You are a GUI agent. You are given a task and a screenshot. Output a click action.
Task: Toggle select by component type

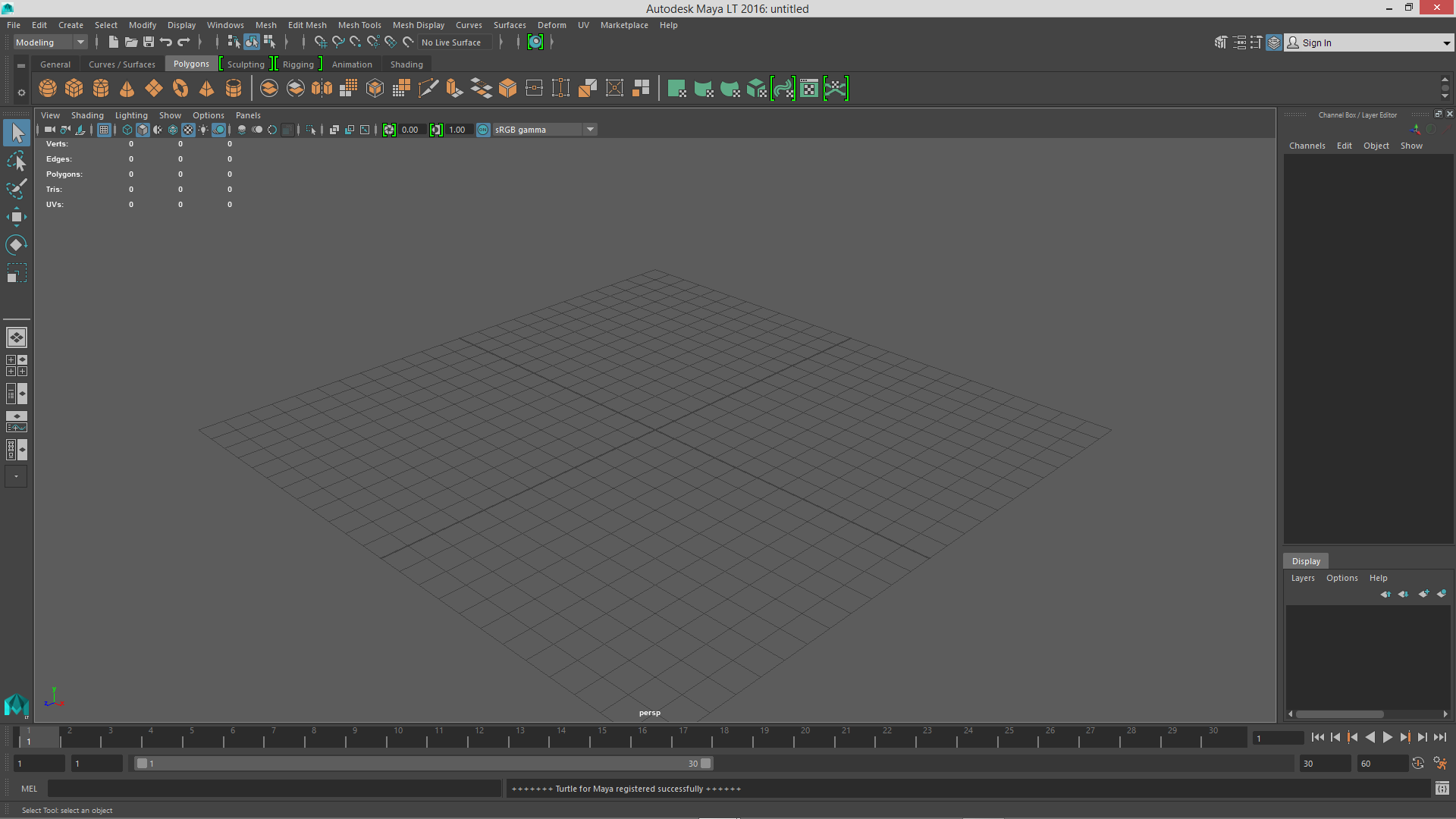[x=269, y=42]
